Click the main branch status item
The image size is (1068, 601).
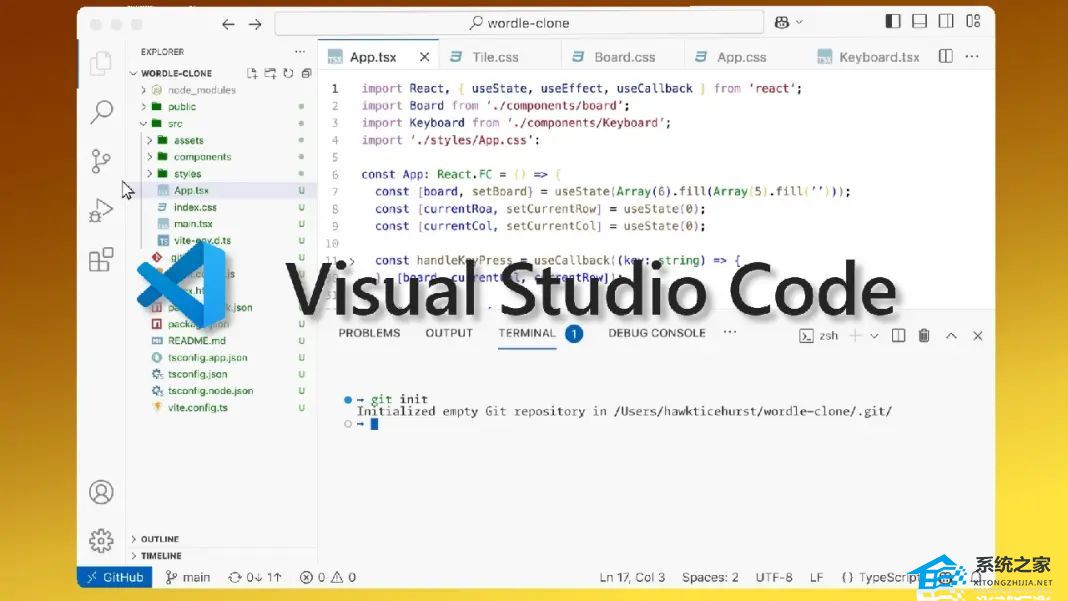[188, 577]
